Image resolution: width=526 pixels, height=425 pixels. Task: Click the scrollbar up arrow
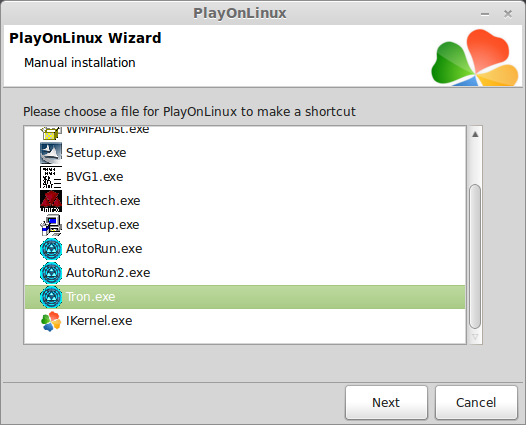tap(475, 135)
